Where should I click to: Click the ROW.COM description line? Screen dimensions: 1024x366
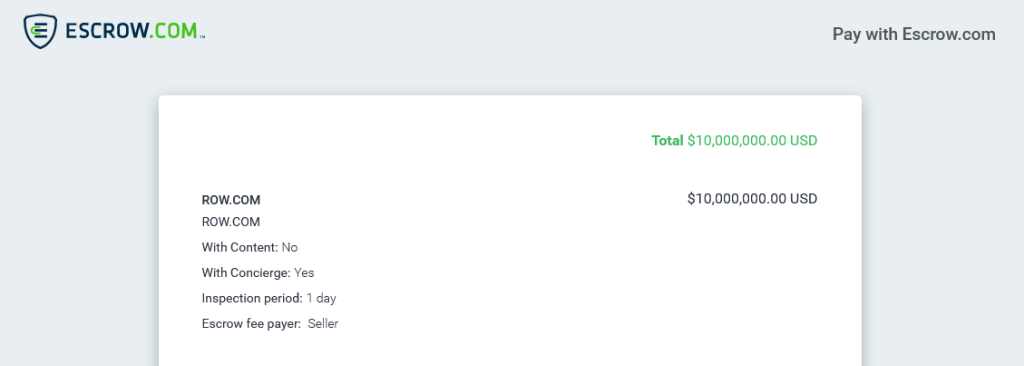click(231, 222)
